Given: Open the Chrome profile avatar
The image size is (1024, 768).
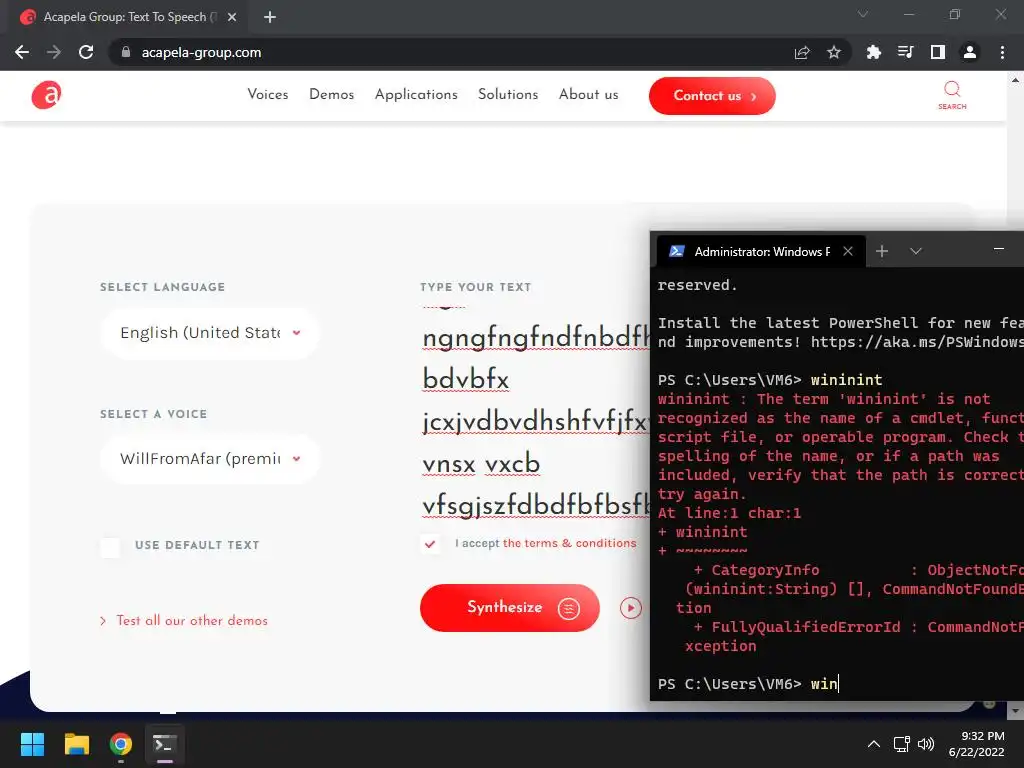Looking at the screenshot, I should [970, 52].
